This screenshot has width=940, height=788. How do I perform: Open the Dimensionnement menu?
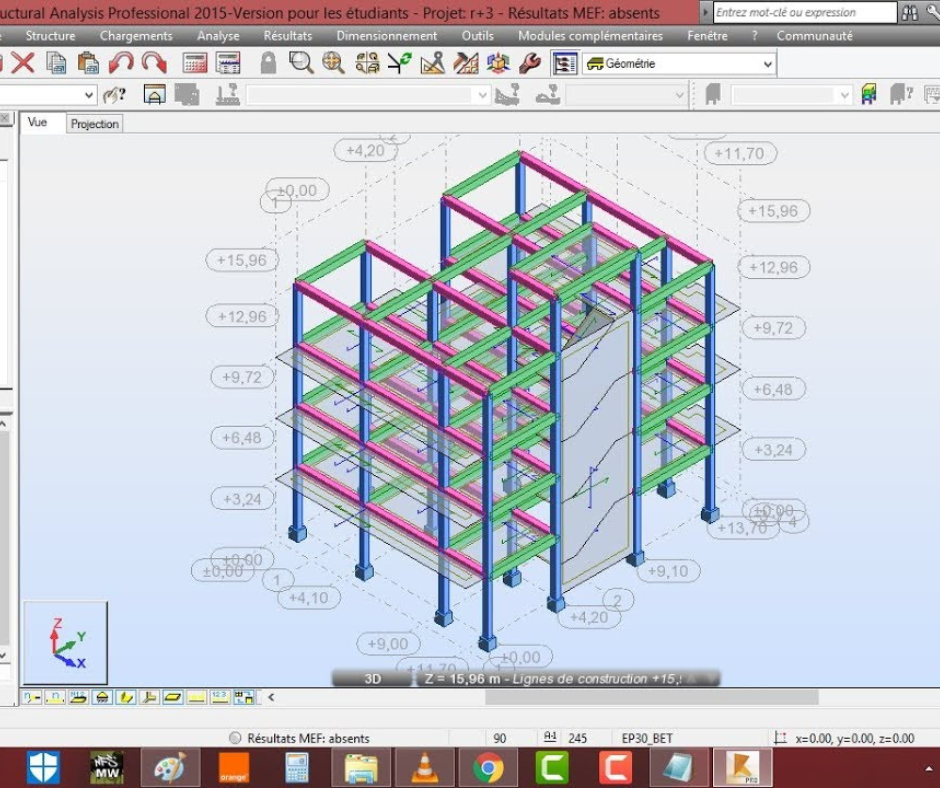[386, 36]
